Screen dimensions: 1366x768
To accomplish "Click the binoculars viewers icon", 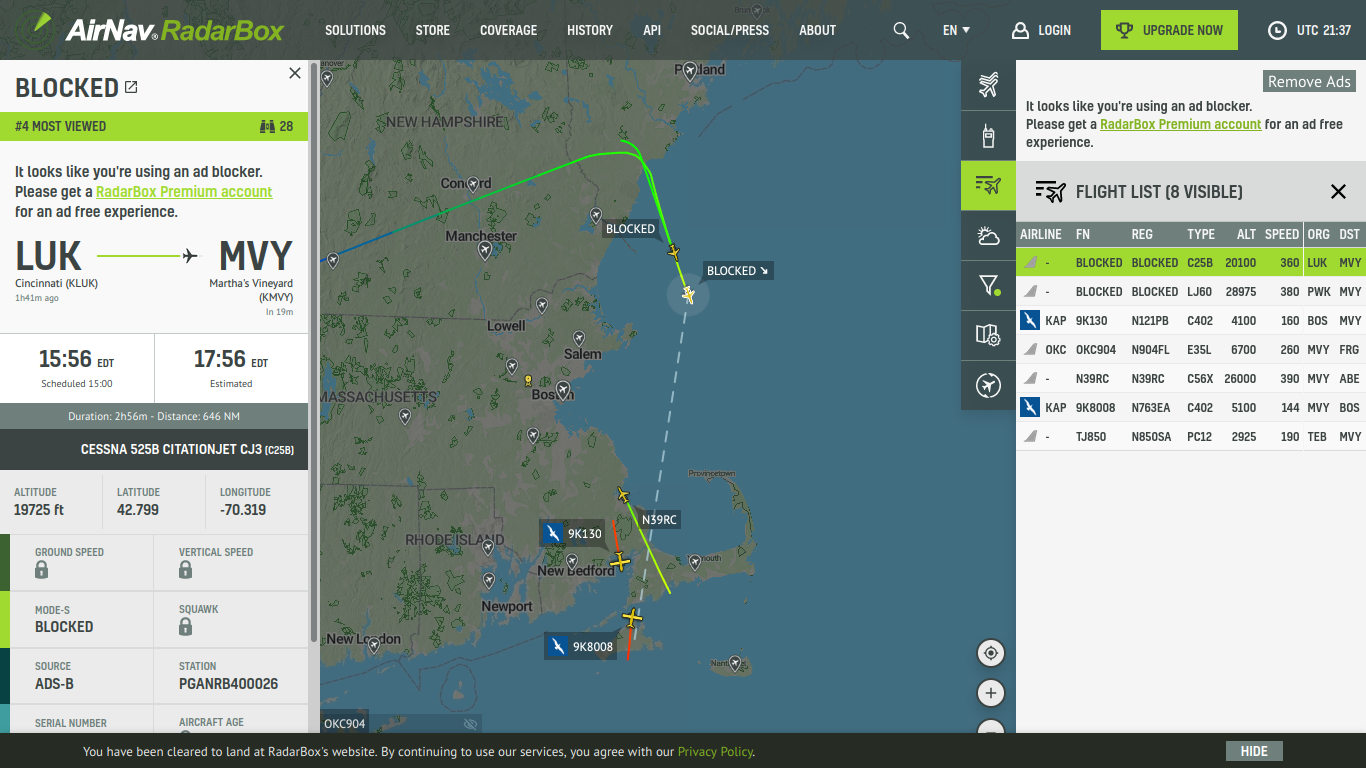I will pyautogui.click(x=267, y=126).
